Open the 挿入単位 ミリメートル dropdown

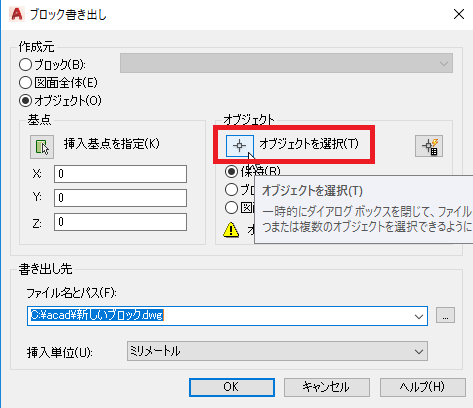[x=277, y=351]
